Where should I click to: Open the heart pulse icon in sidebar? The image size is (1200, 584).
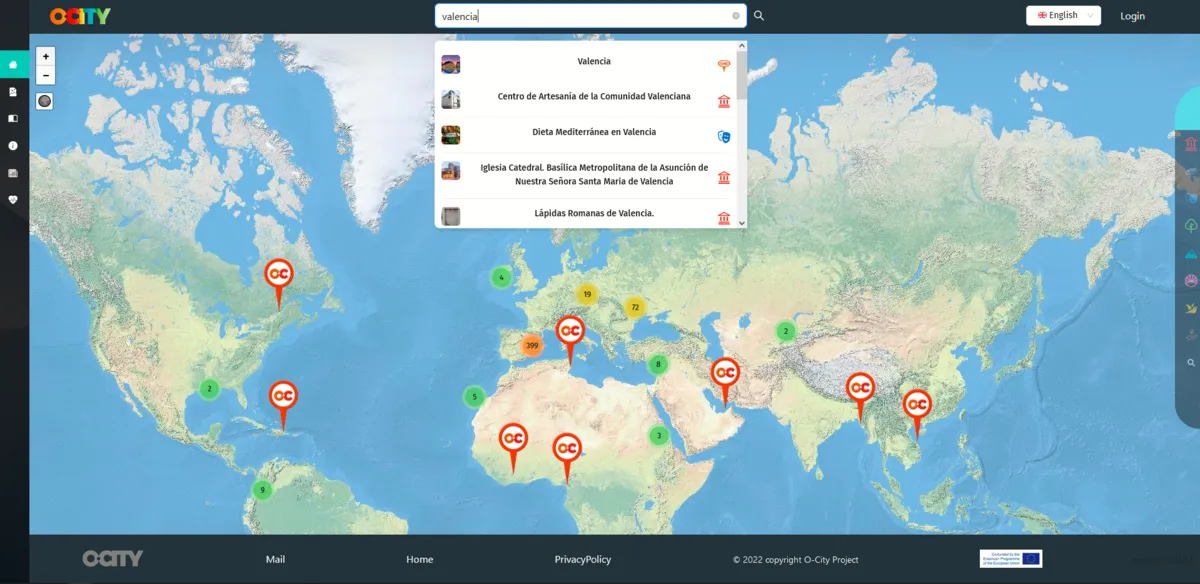click(x=13, y=199)
